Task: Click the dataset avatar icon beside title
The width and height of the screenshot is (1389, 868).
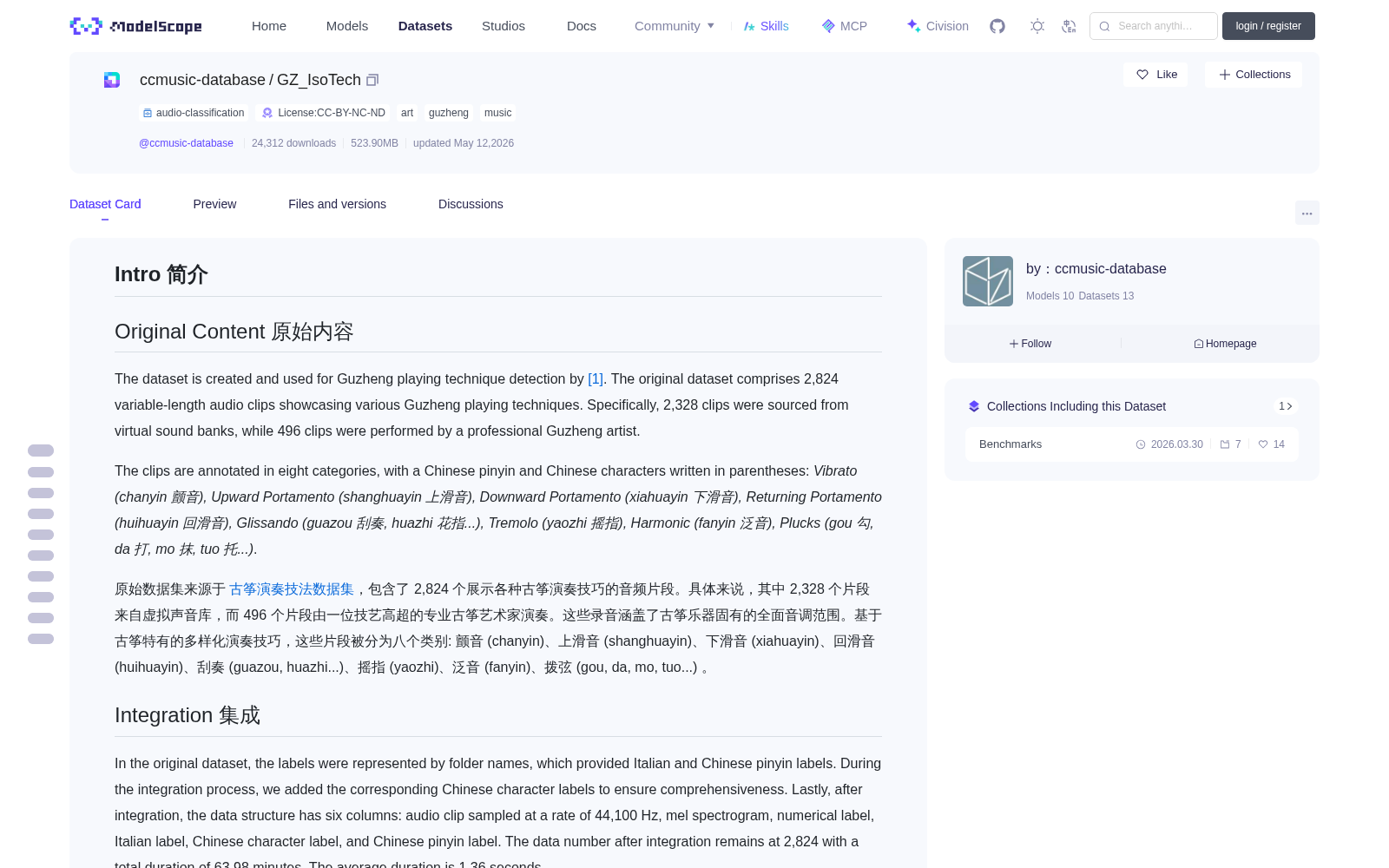Action: [x=112, y=80]
